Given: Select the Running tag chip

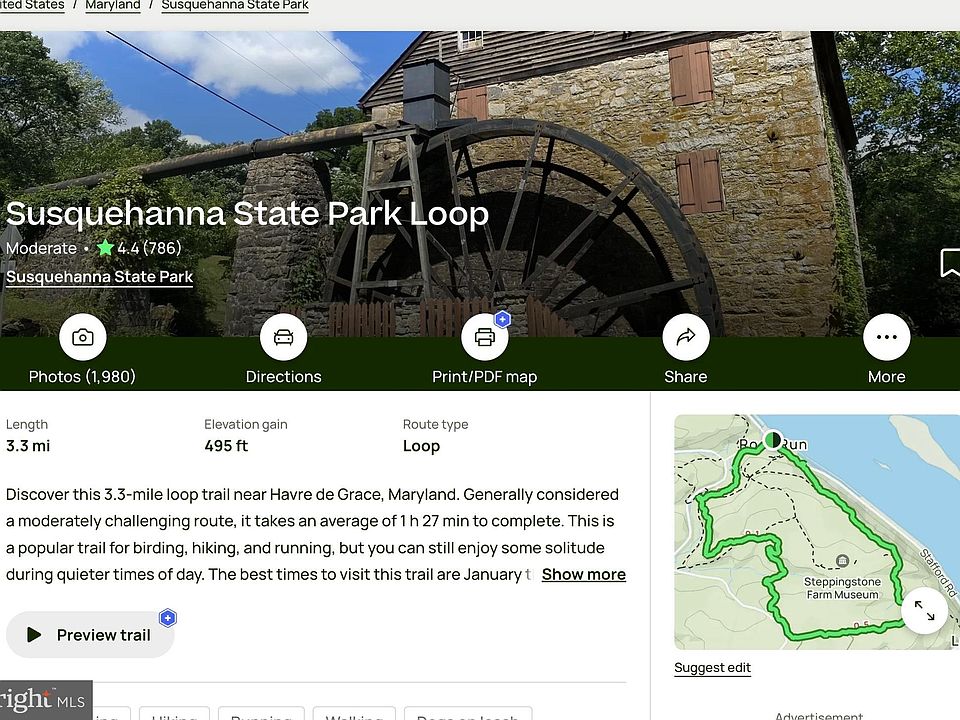Looking at the screenshot, I should tap(261, 714).
